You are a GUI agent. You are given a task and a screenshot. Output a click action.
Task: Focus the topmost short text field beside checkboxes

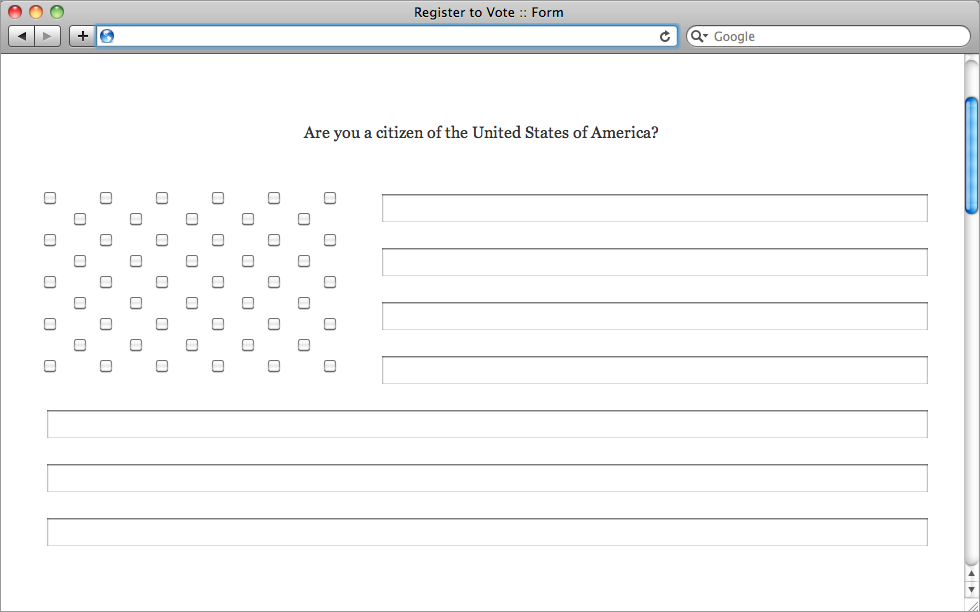tap(655, 208)
